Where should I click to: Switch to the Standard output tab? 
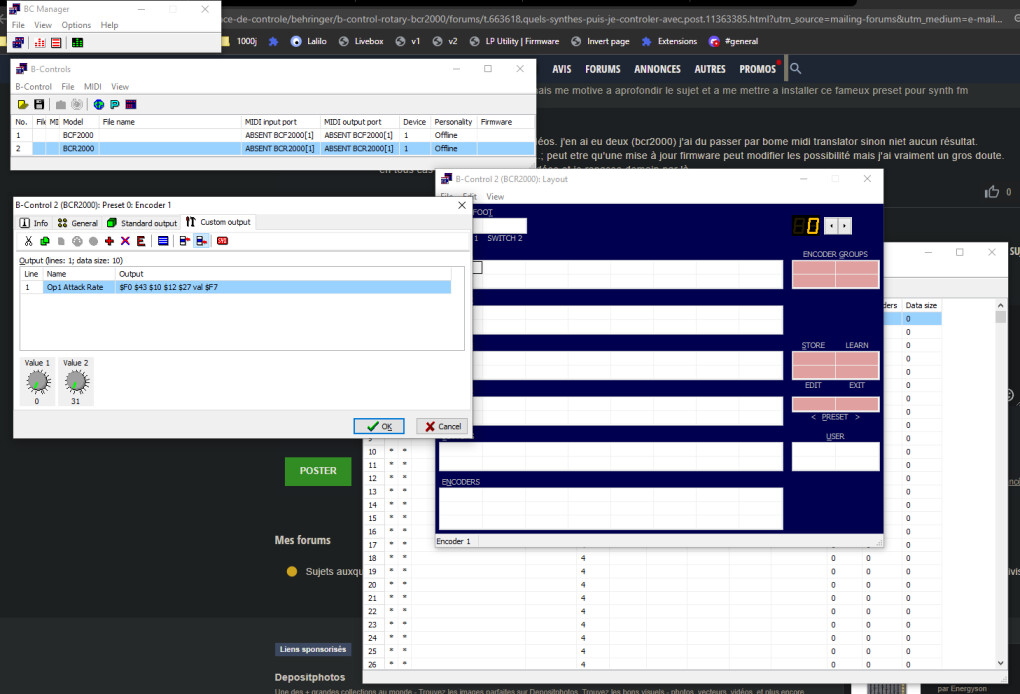click(x=142, y=223)
